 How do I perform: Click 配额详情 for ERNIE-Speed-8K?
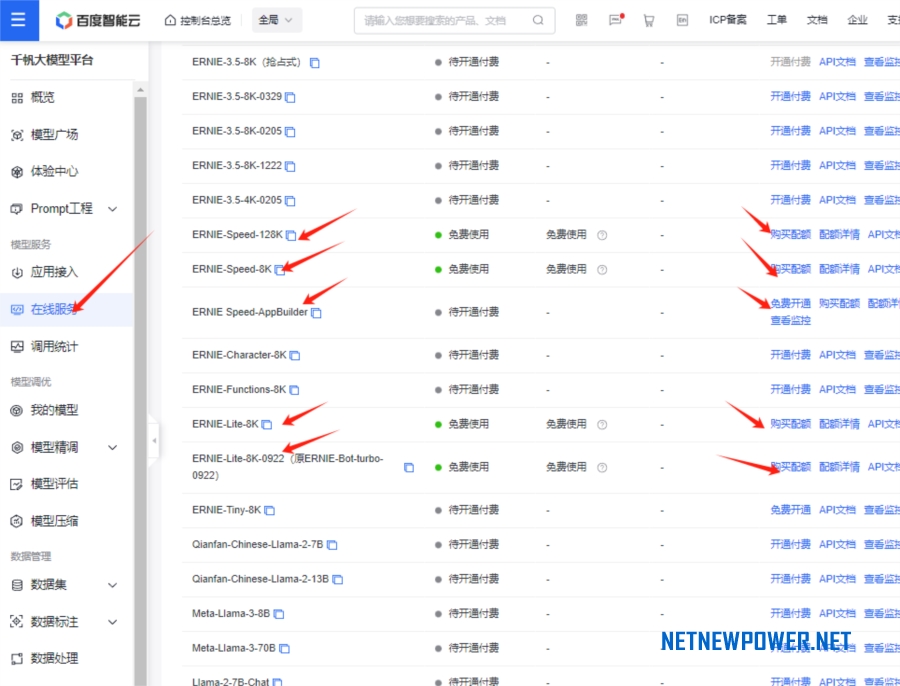839,269
